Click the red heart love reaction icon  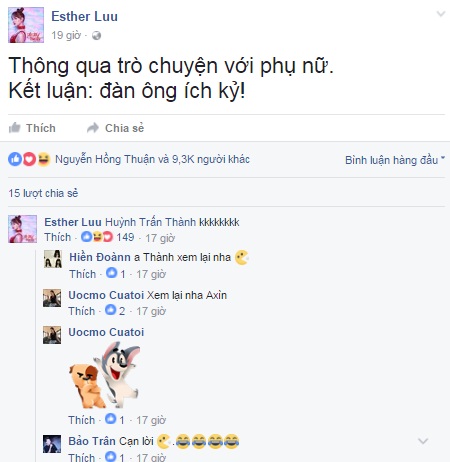pyautogui.click(x=29, y=159)
